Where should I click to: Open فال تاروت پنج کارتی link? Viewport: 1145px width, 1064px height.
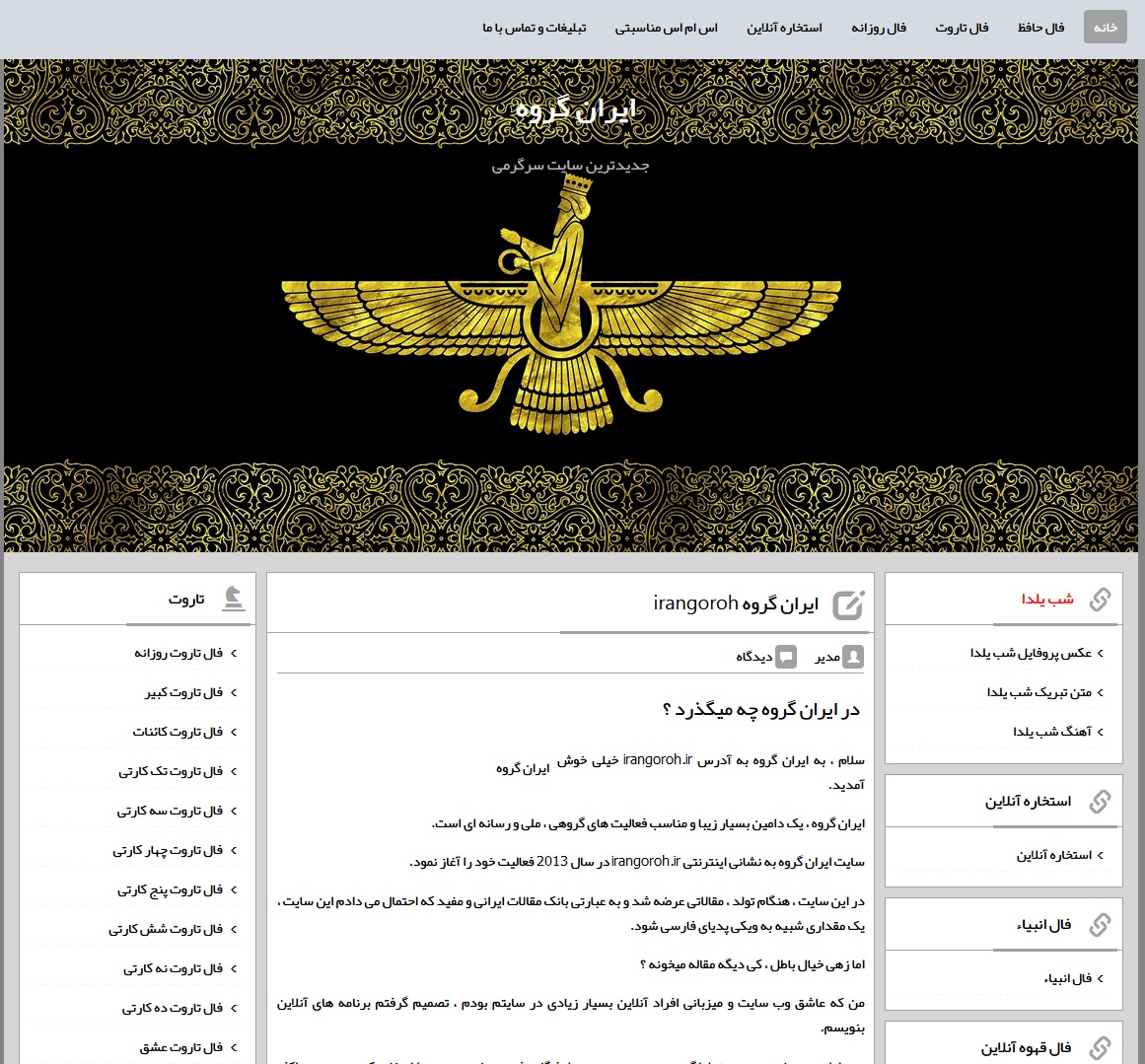tap(170, 889)
